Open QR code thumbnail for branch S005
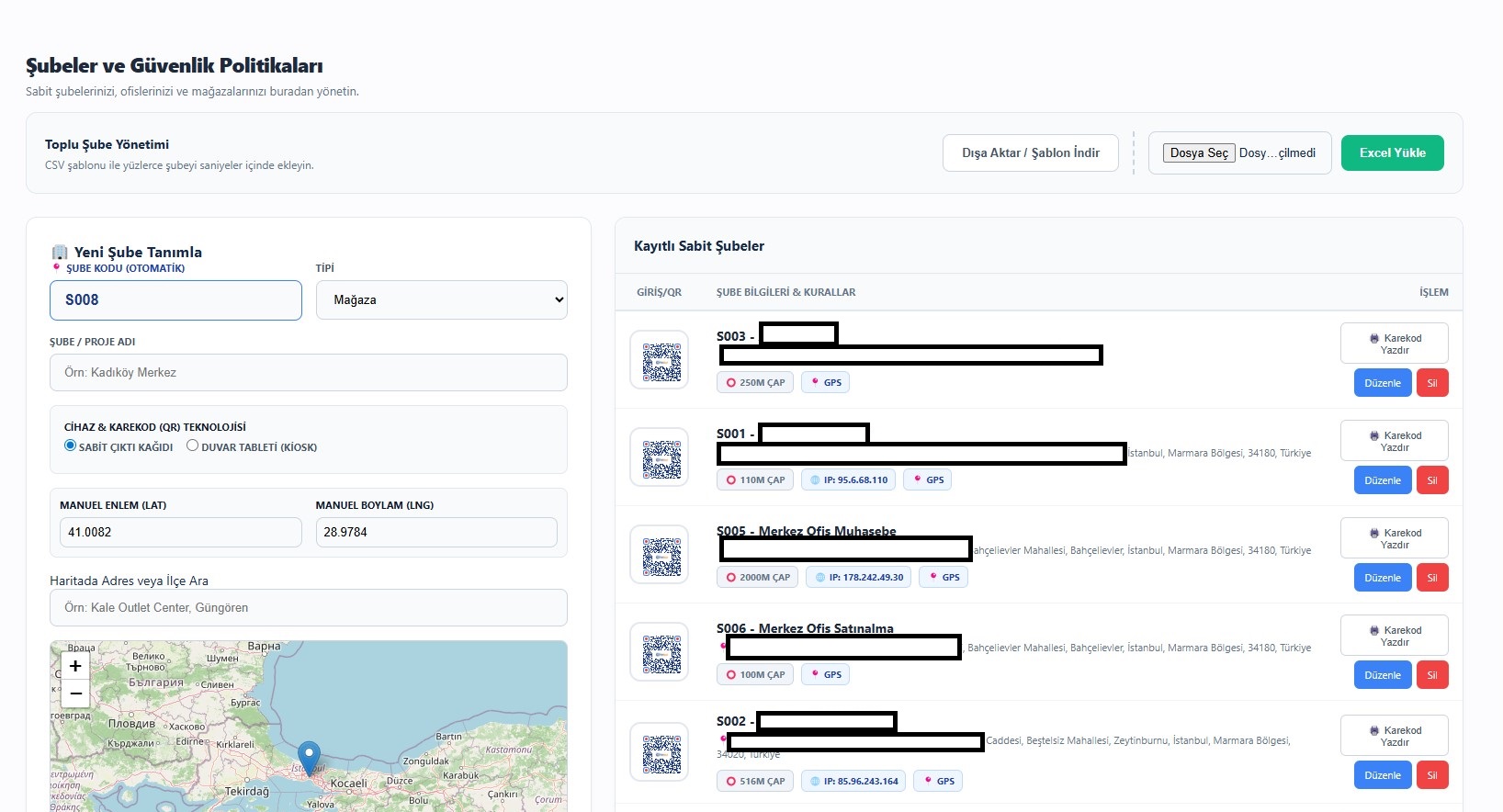1503x812 pixels. click(x=659, y=555)
